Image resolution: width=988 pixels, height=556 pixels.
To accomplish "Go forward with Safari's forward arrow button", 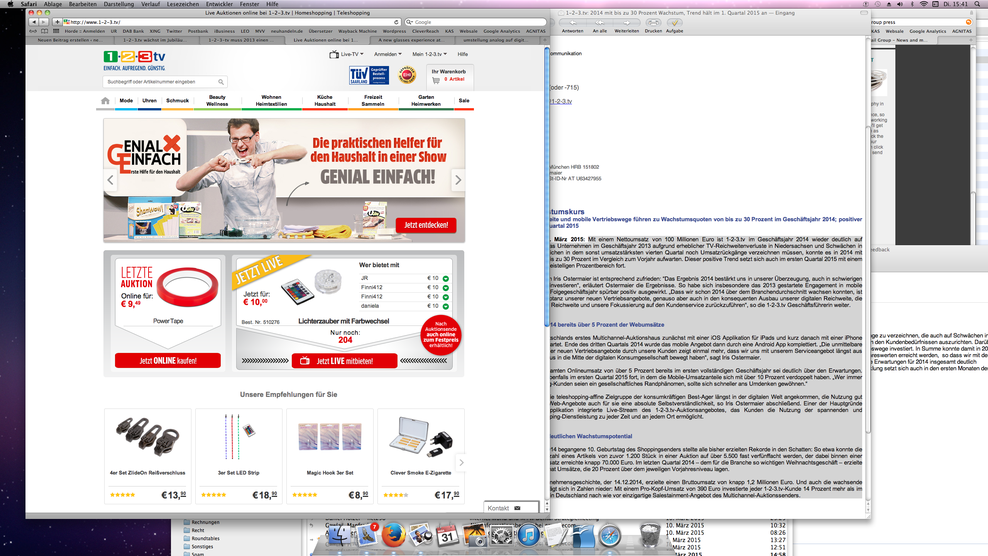I will (x=43, y=22).
